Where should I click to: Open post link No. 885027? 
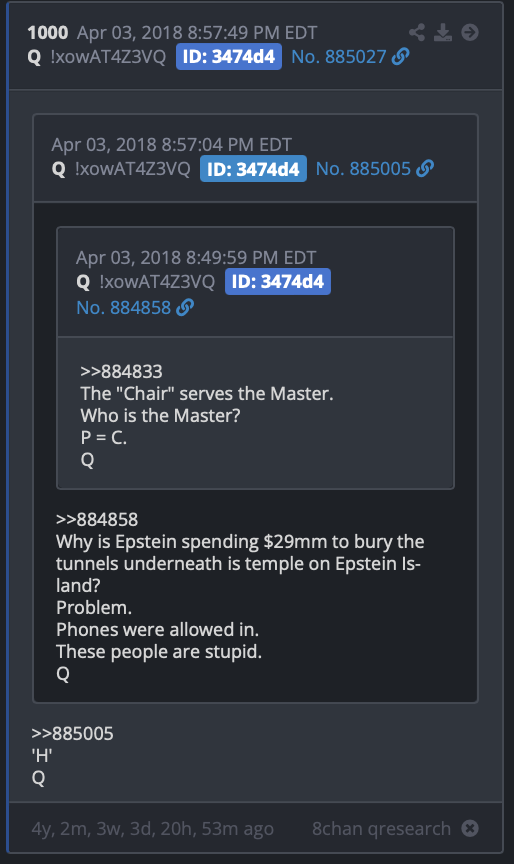339,56
